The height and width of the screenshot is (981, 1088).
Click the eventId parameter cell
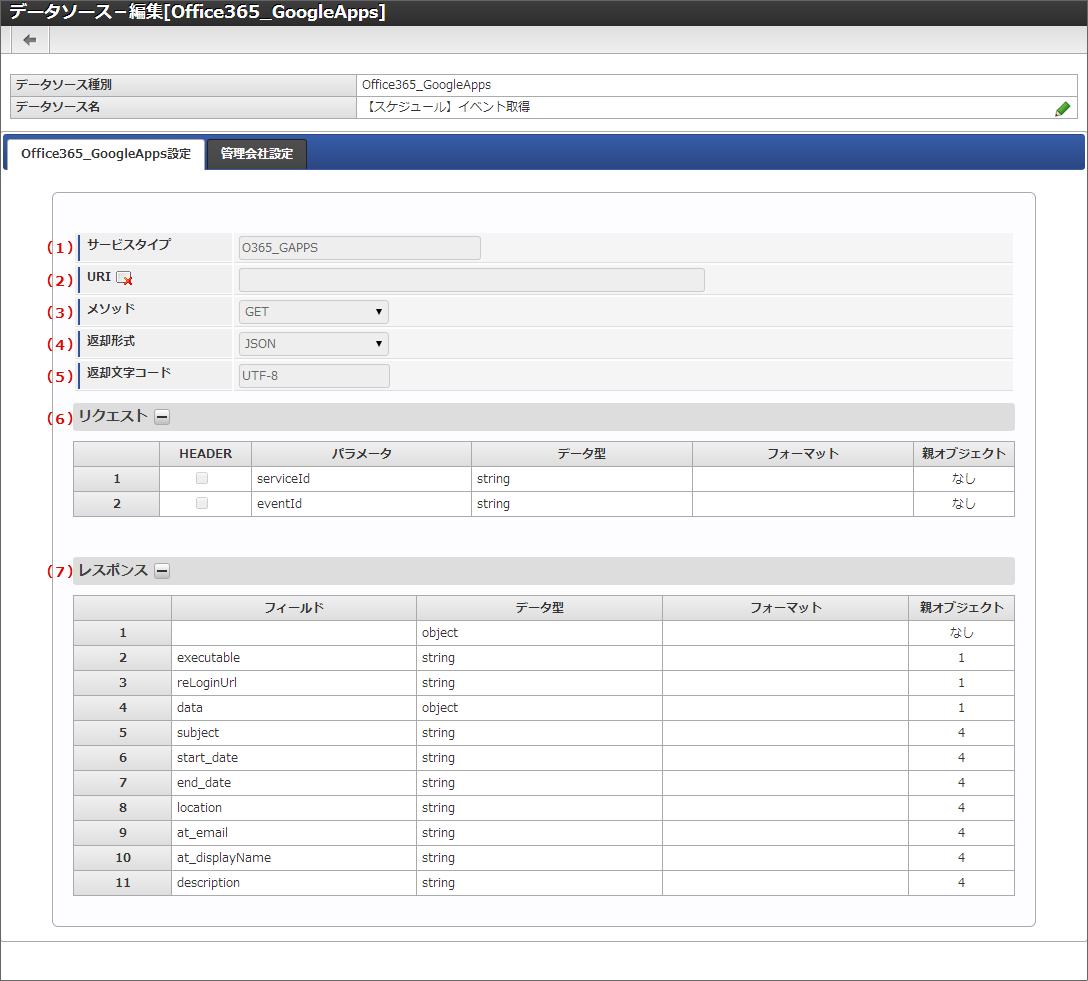pyautogui.click(x=361, y=504)
